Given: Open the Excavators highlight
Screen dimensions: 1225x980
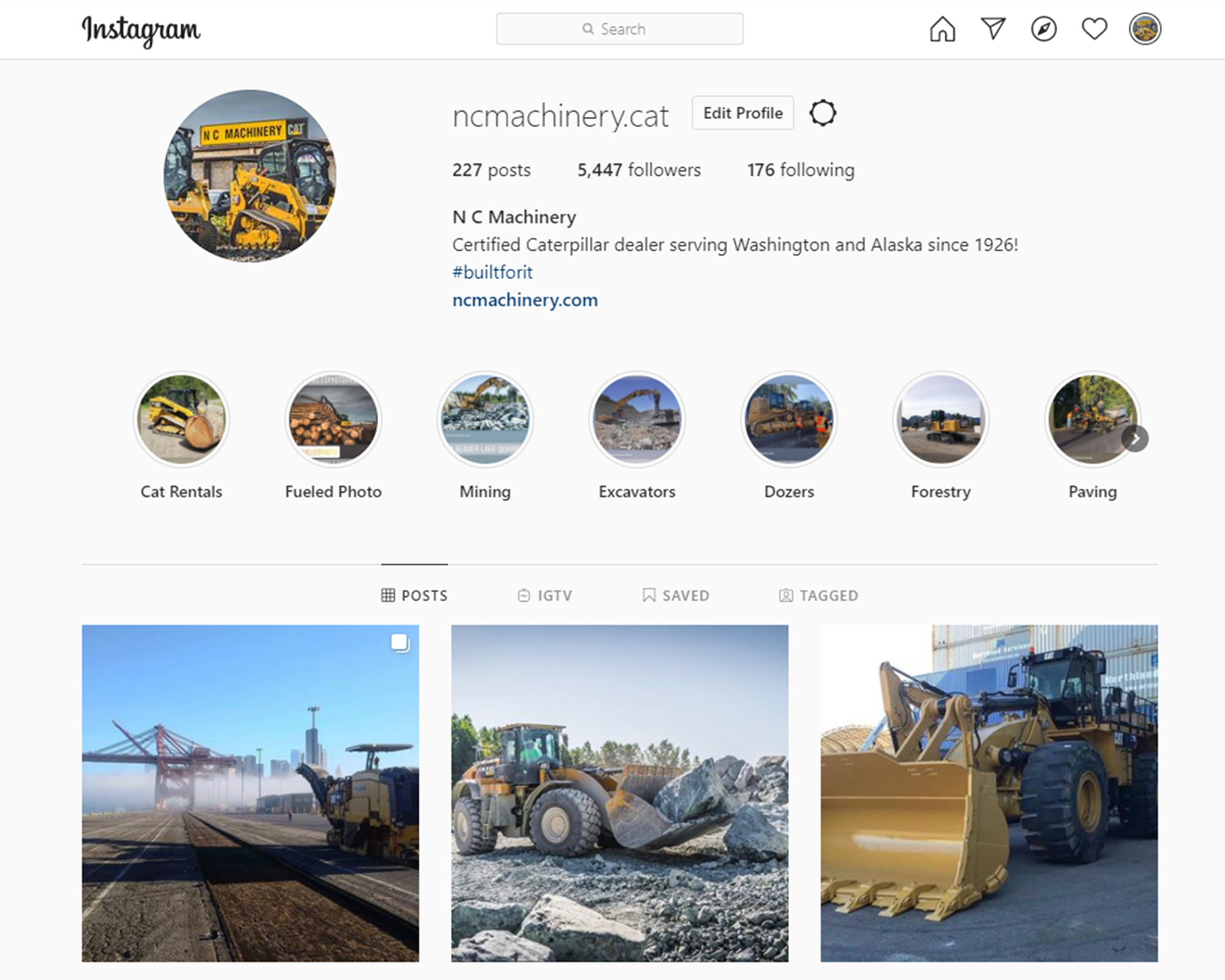Looking at the screenshot, I should click(x=637, y=420).
